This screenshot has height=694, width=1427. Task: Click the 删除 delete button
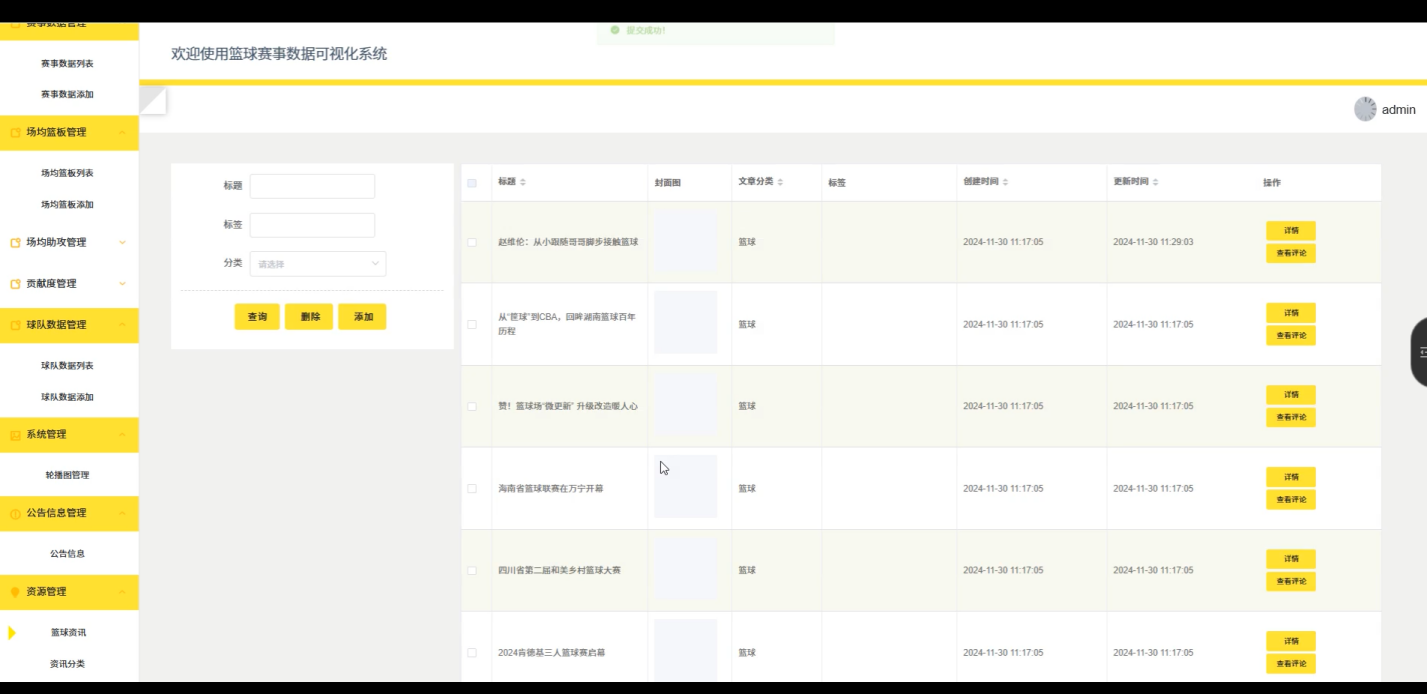309,316
